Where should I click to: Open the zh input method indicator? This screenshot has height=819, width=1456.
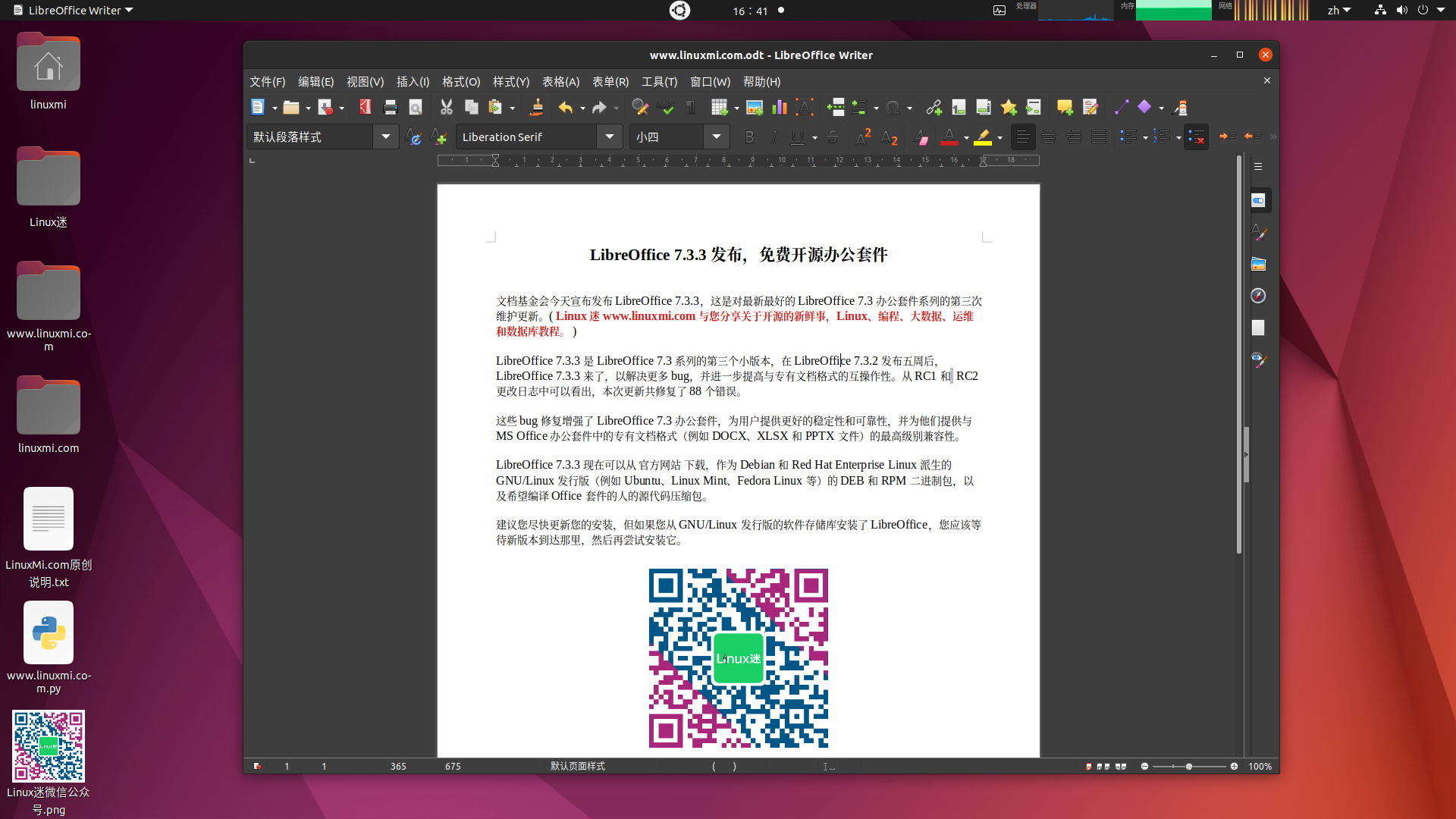point(1339,11)
